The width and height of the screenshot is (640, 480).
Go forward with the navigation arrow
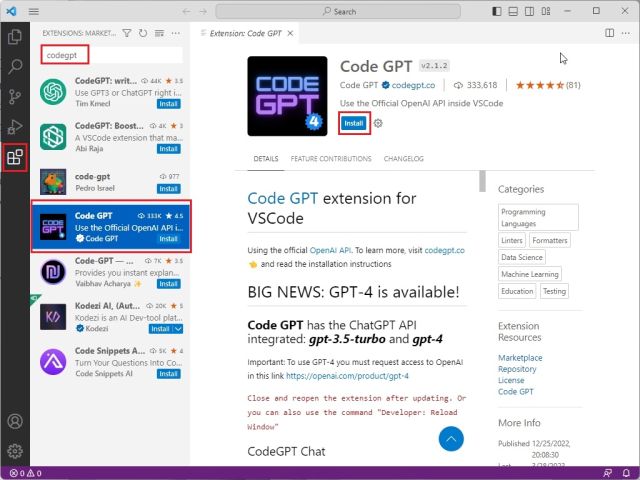click(203, 11)
